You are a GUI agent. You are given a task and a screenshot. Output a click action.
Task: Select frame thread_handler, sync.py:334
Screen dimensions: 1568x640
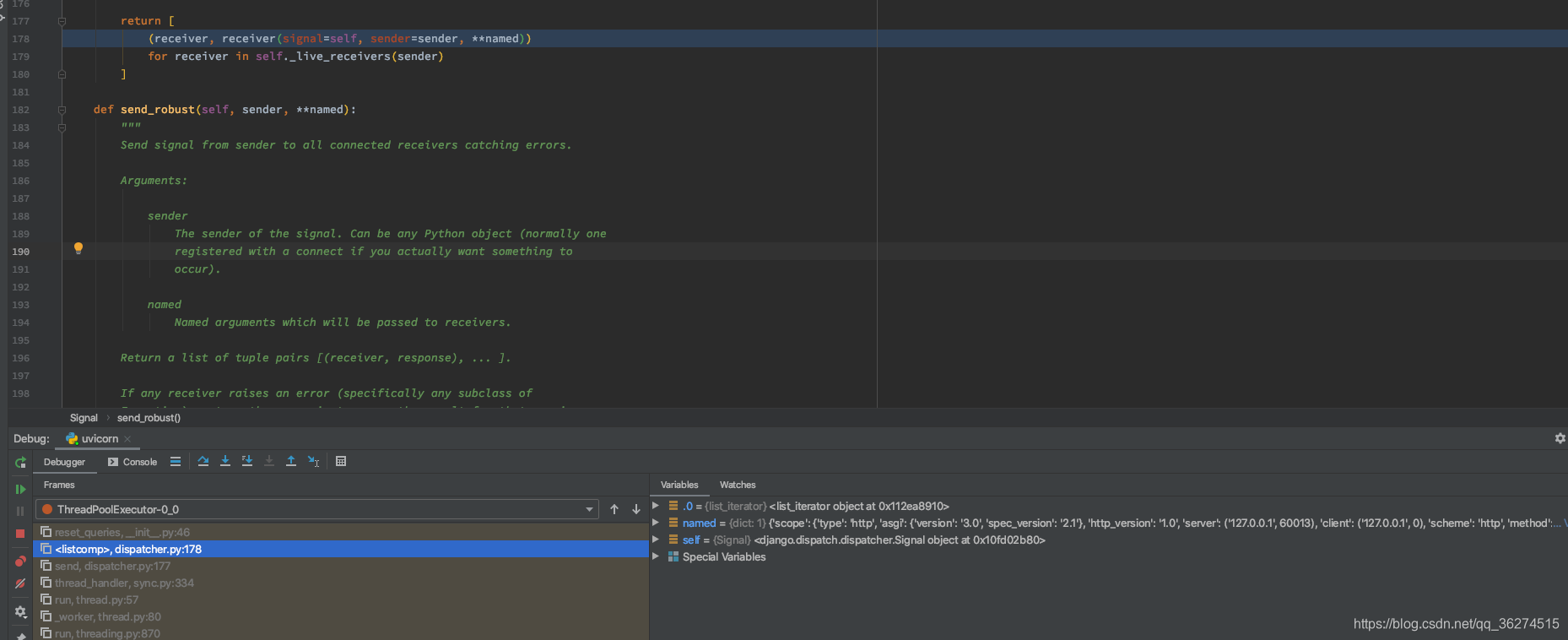(x=341, y=583)
